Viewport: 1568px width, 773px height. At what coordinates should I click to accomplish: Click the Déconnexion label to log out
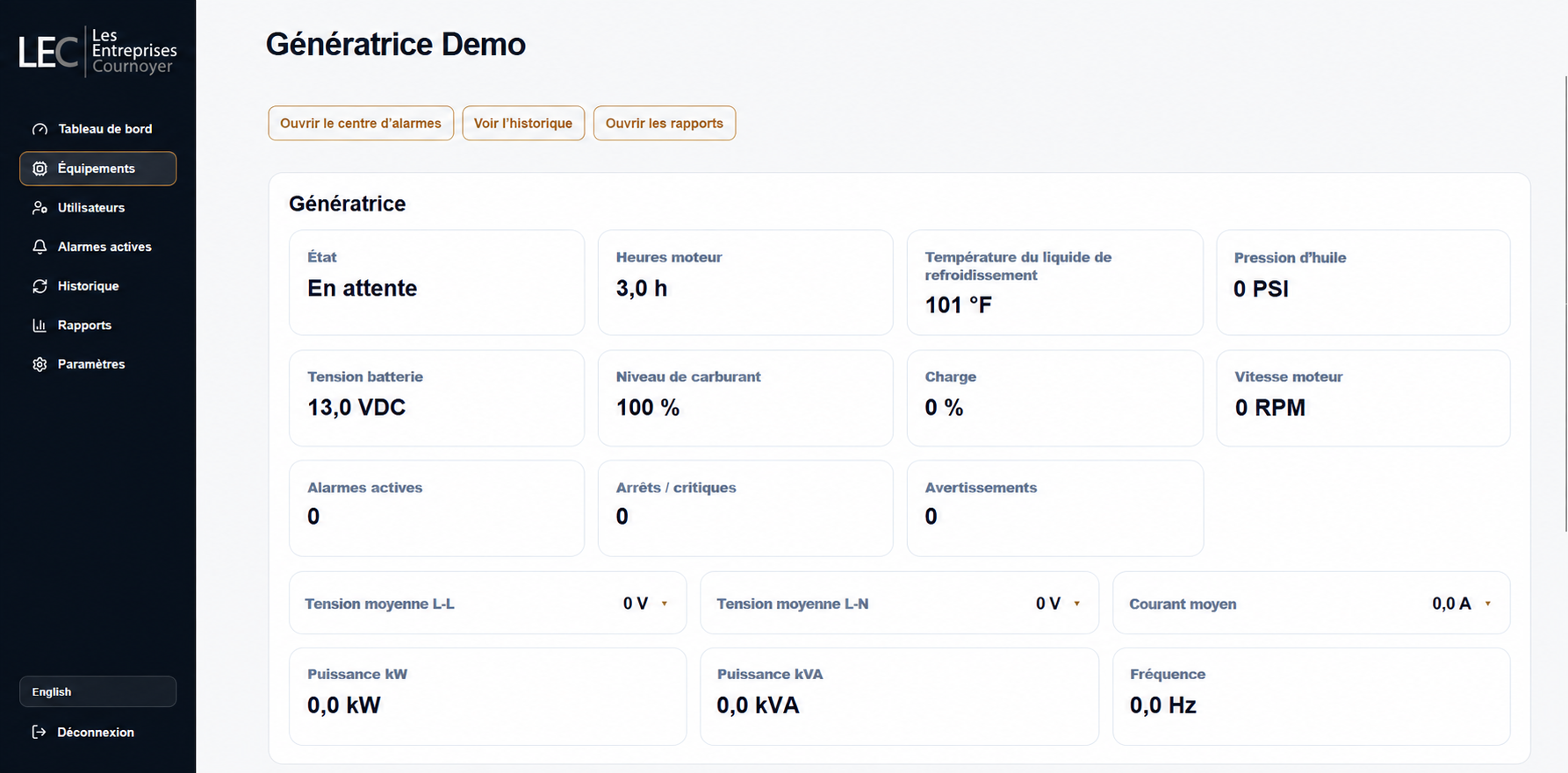tap(96, 732)
